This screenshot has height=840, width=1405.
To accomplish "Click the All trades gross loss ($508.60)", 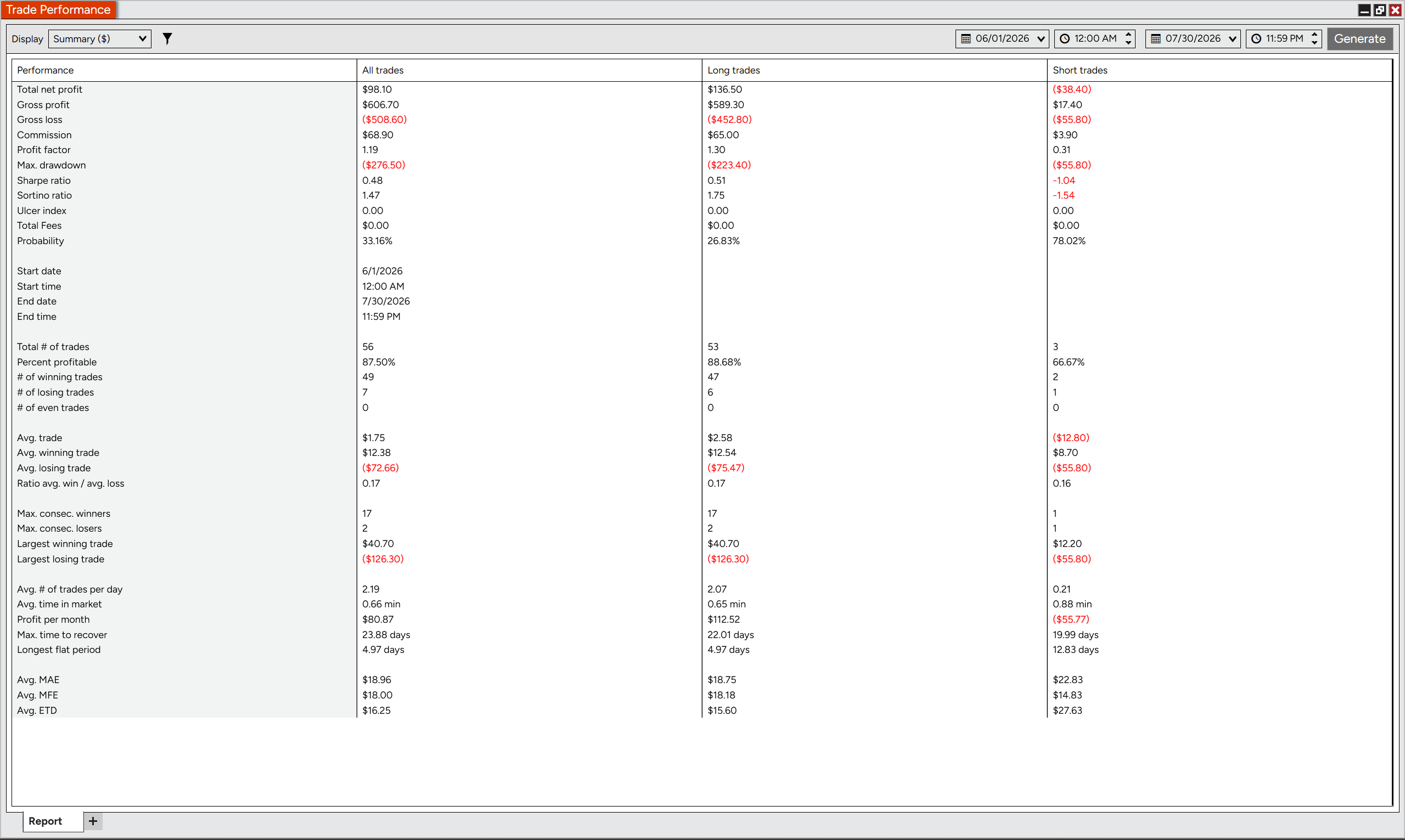I will (x=384, y=120).
